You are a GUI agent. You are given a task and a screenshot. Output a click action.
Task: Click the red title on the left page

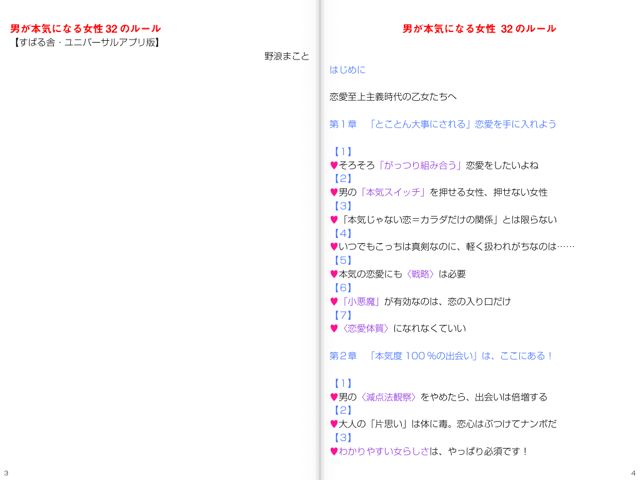pos(85,29)
